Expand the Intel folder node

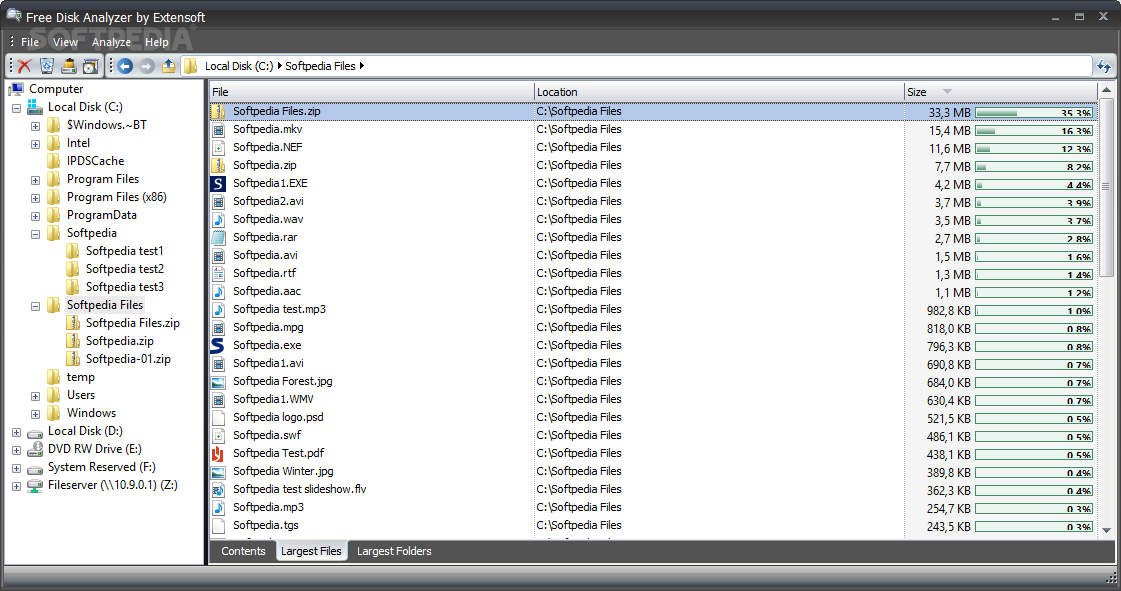pos(35,144)
